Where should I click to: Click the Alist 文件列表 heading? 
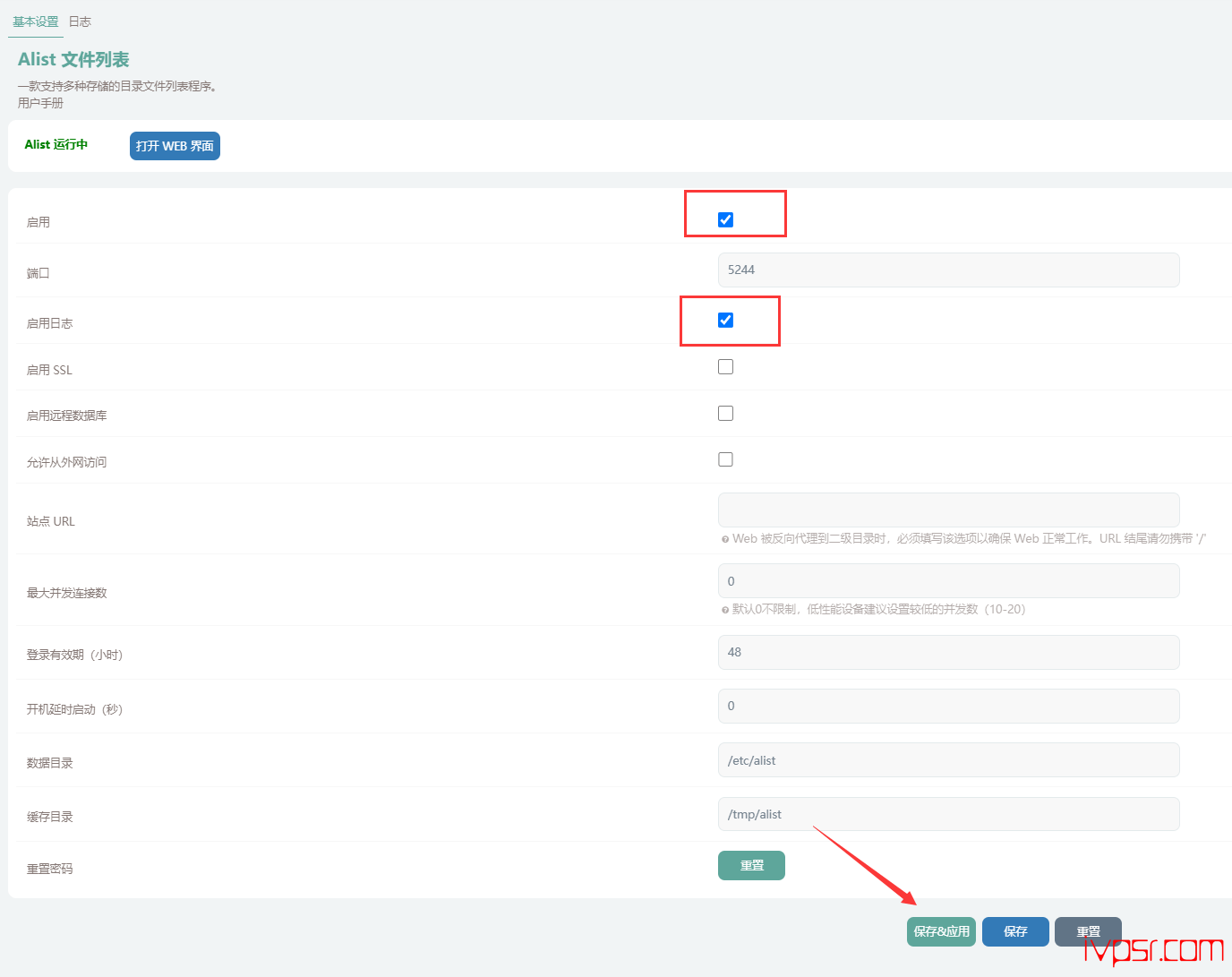pos(73,59)
